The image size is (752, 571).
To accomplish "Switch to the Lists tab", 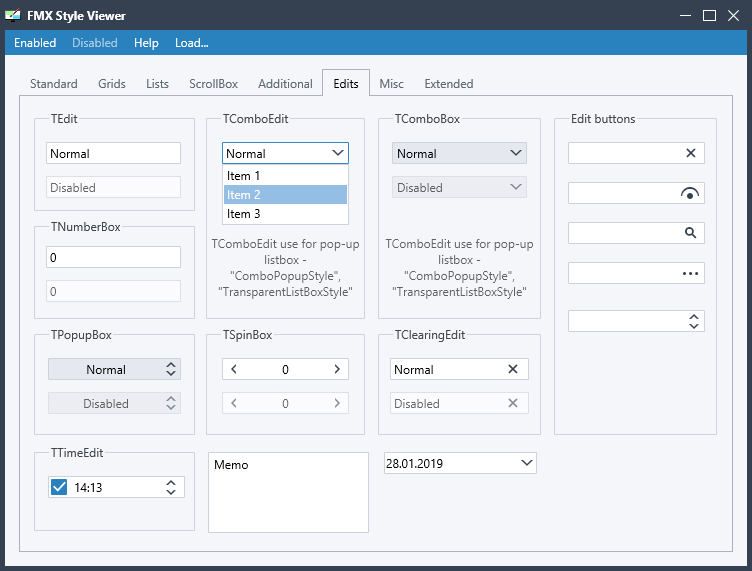I will click(x=157, y=84).
